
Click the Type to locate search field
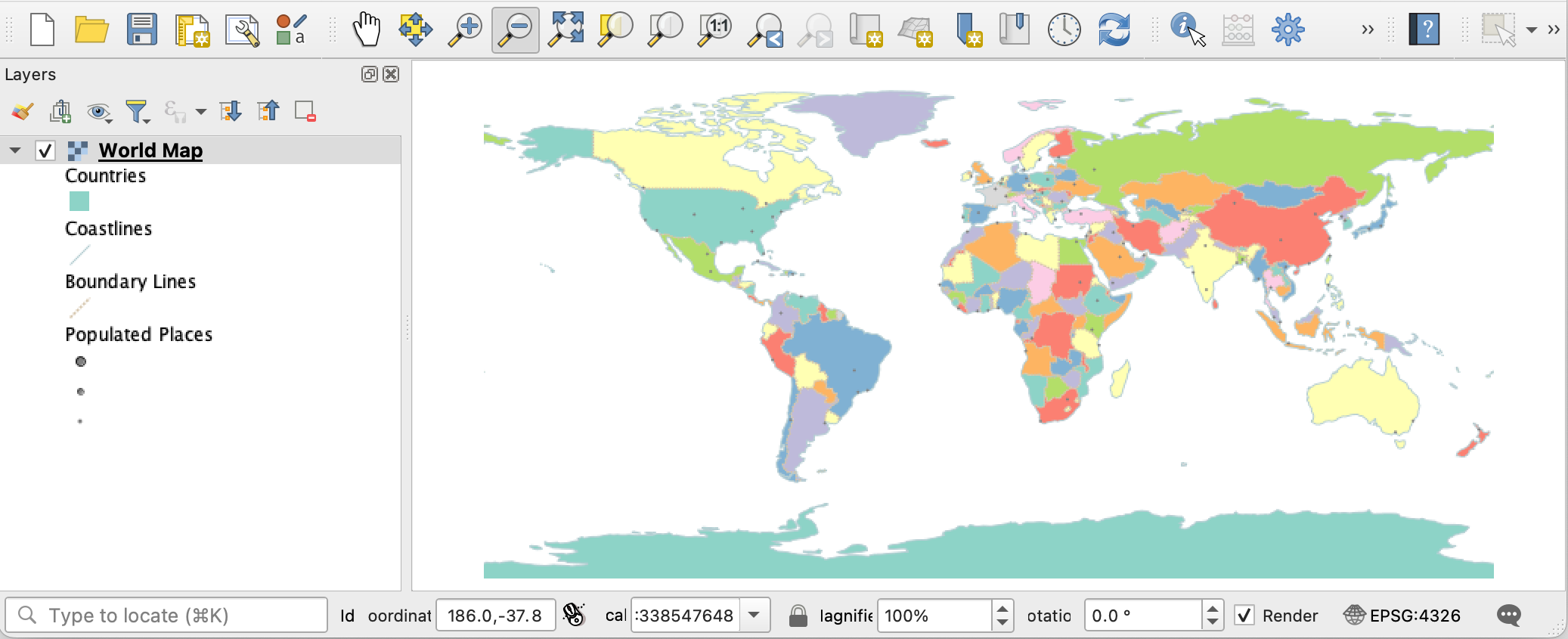tap(166, 616)
